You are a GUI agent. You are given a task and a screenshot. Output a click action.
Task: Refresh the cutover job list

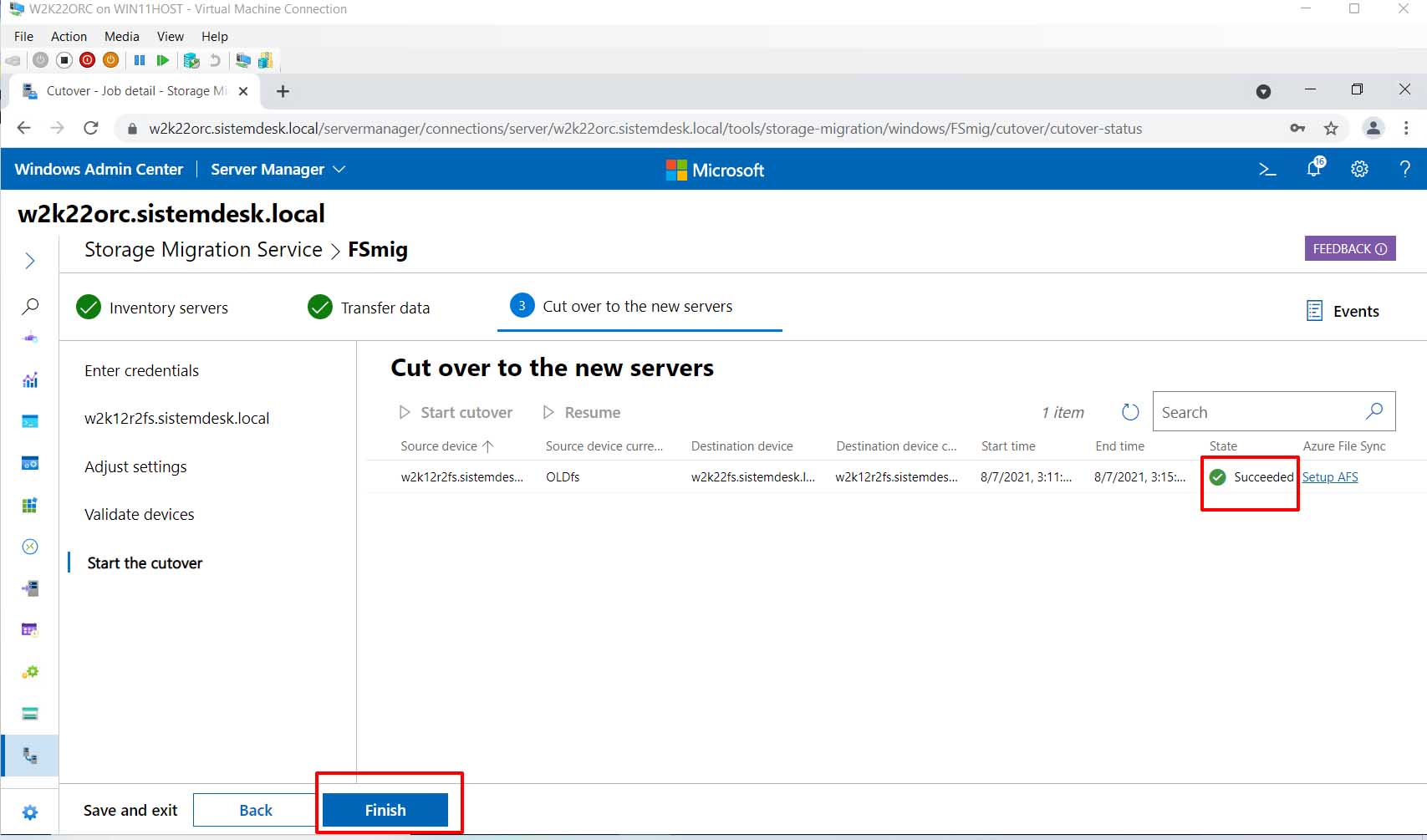(x=1130, y=412)
